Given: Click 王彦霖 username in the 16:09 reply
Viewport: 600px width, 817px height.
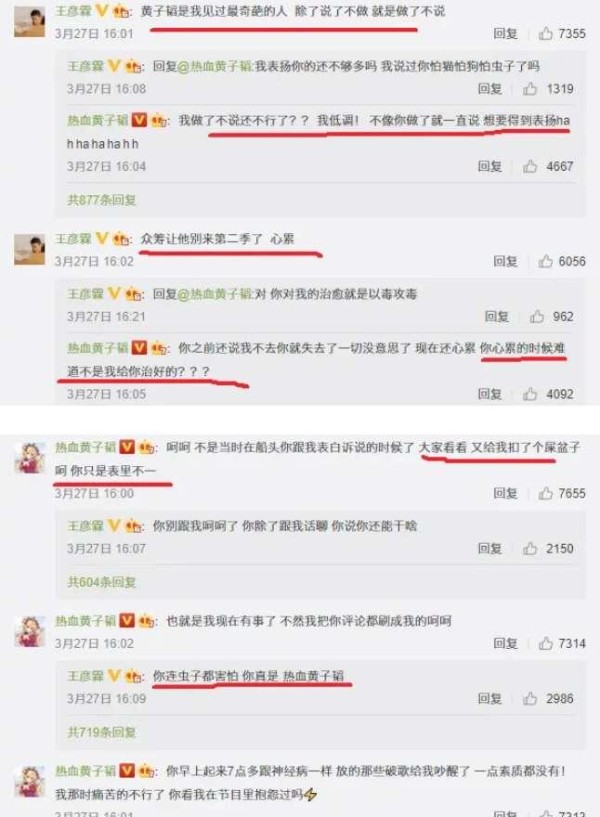Looking at the screenshot, I should pos(85,676).
